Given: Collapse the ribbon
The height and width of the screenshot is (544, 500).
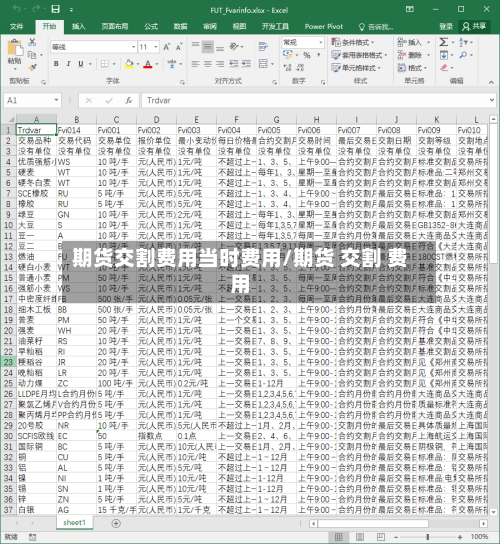Looking at the screenshot, I should 491,82.
